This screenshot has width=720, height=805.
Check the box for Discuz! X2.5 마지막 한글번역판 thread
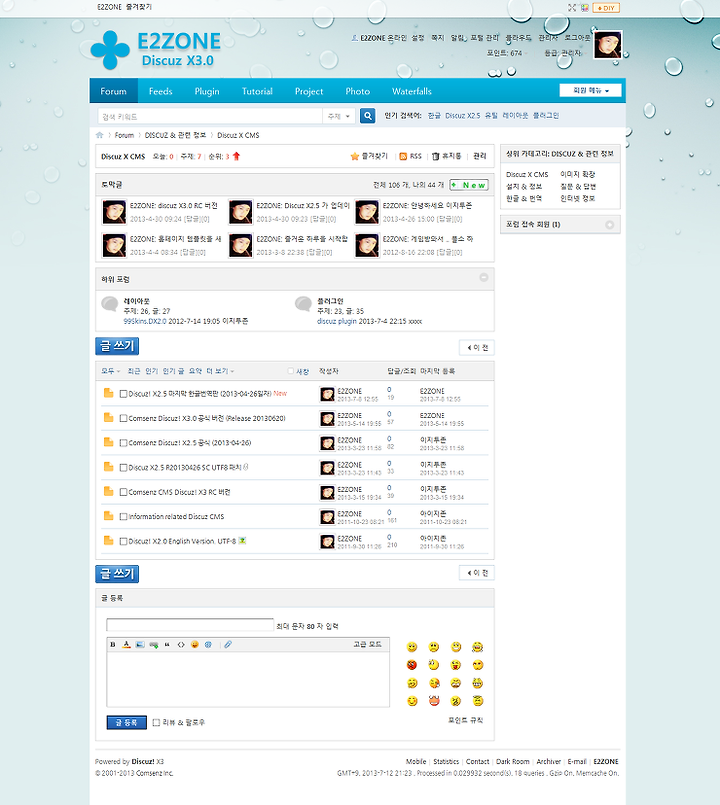[123, 394]
